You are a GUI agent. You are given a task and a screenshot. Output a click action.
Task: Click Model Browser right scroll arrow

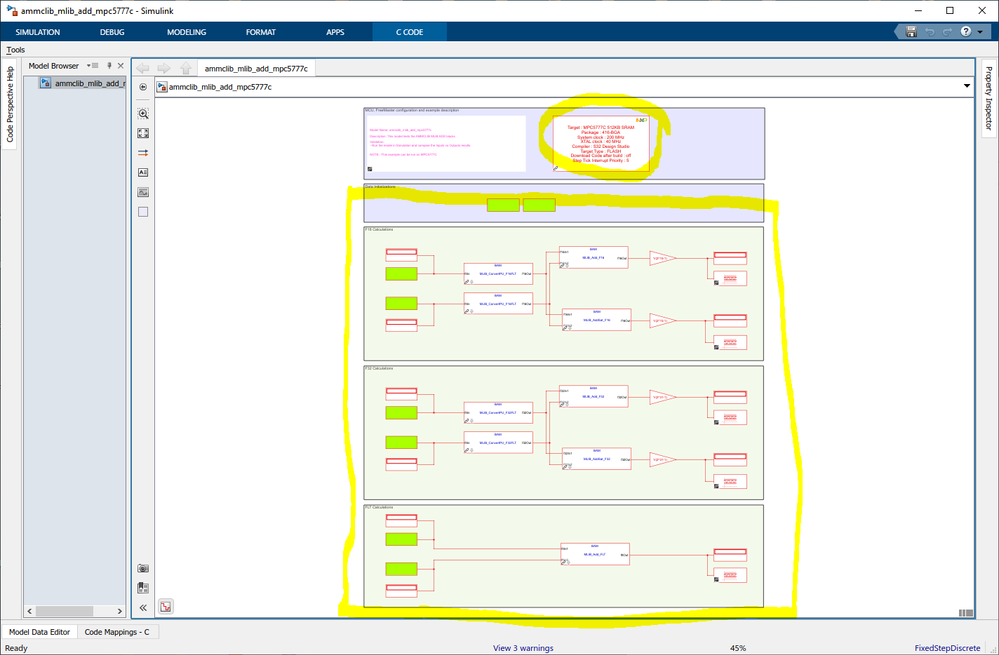pyautogui.click(x=120, y=611)
